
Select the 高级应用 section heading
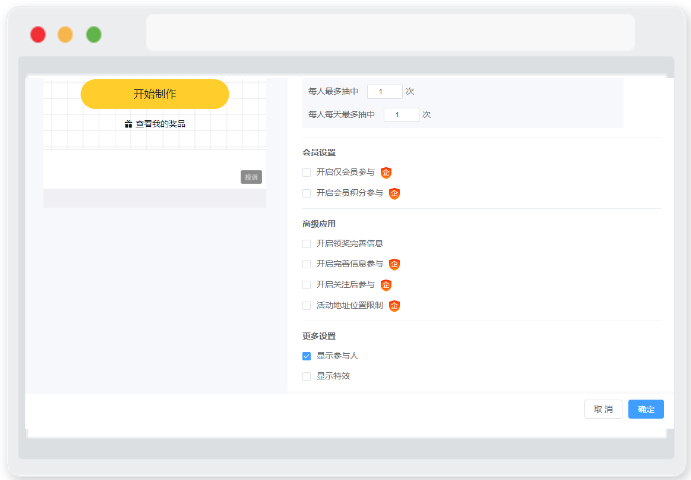click(319, 224)
